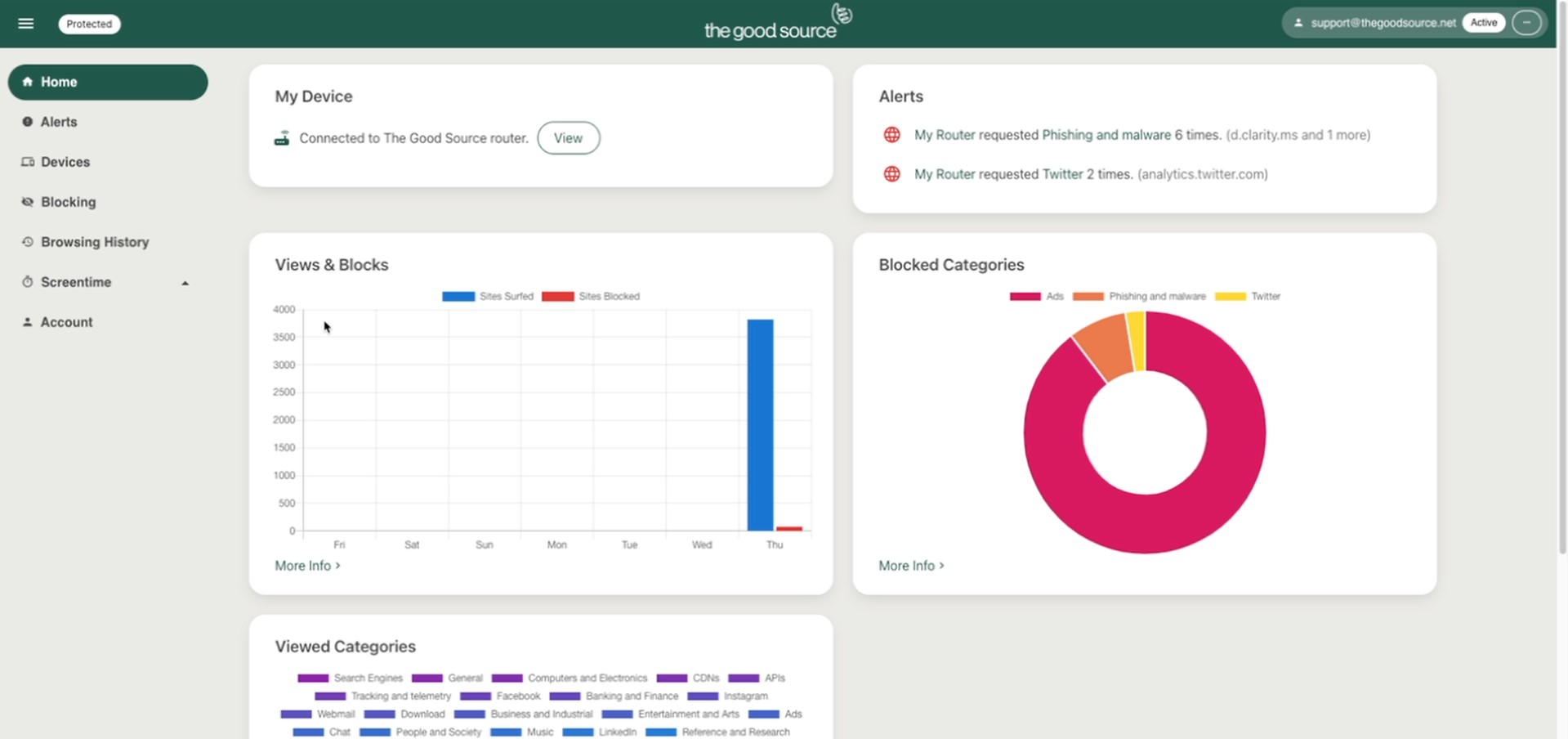Toggle the Webmail legend swatch
The image size is (1568, 739).
296,714
